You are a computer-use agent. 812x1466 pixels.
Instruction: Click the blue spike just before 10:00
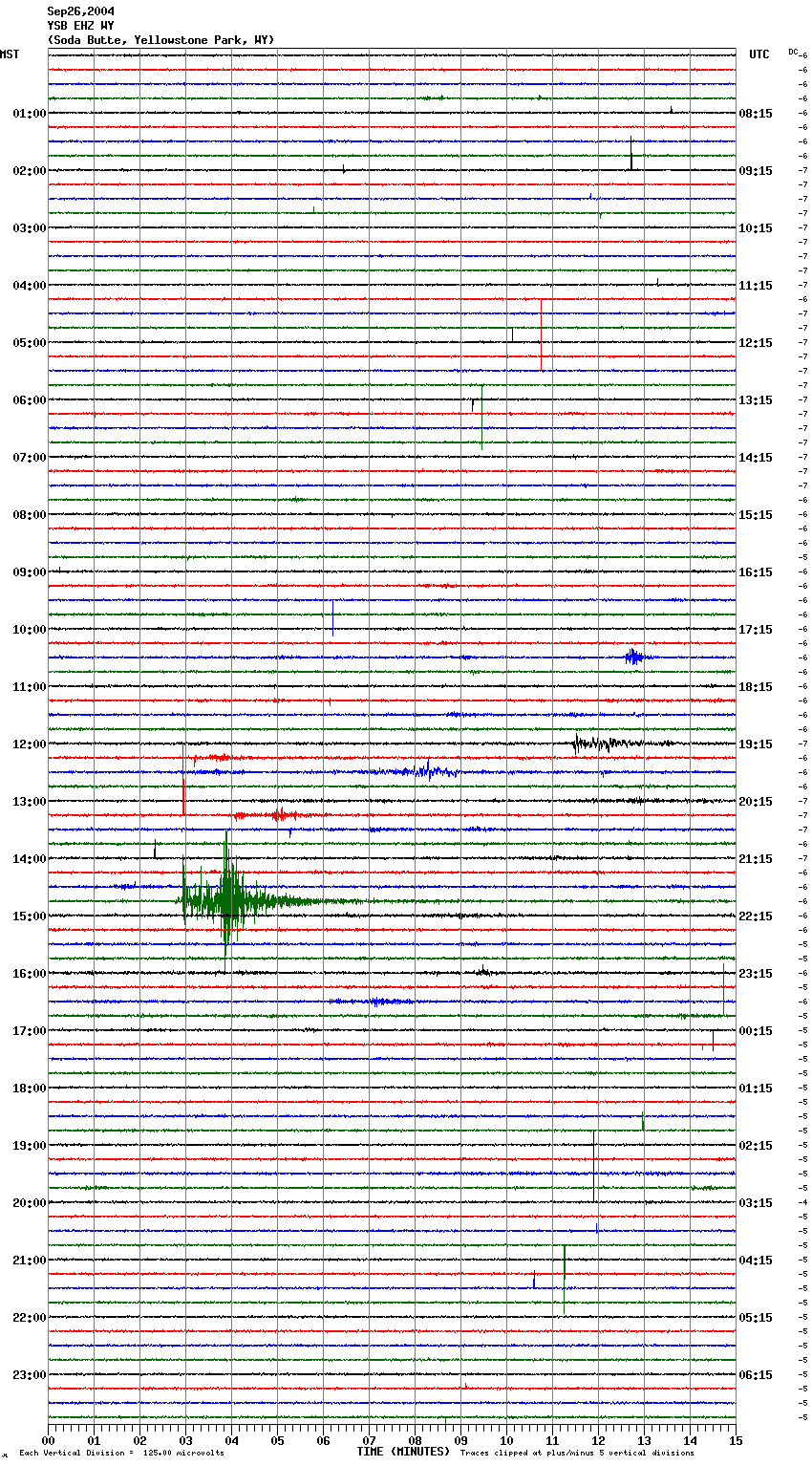332,618
